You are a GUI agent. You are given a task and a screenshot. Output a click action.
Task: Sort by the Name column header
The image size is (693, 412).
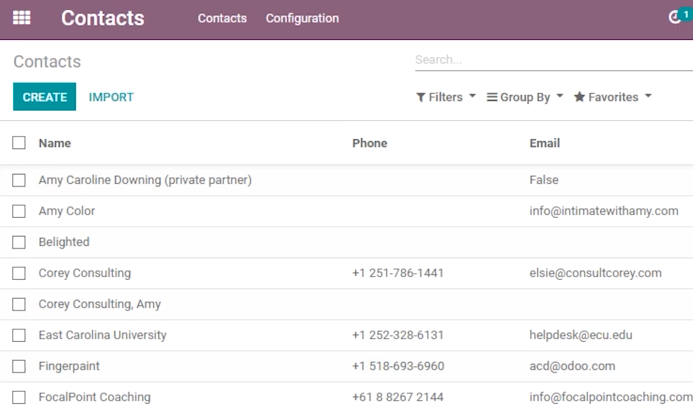tap(55, 143)
